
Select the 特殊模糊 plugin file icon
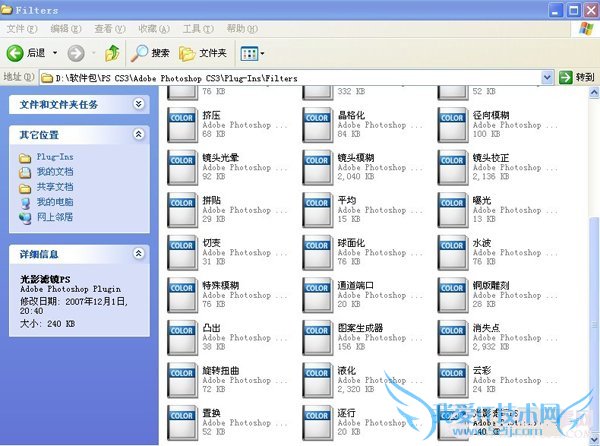pyautogui.click(x=182, y=295)
